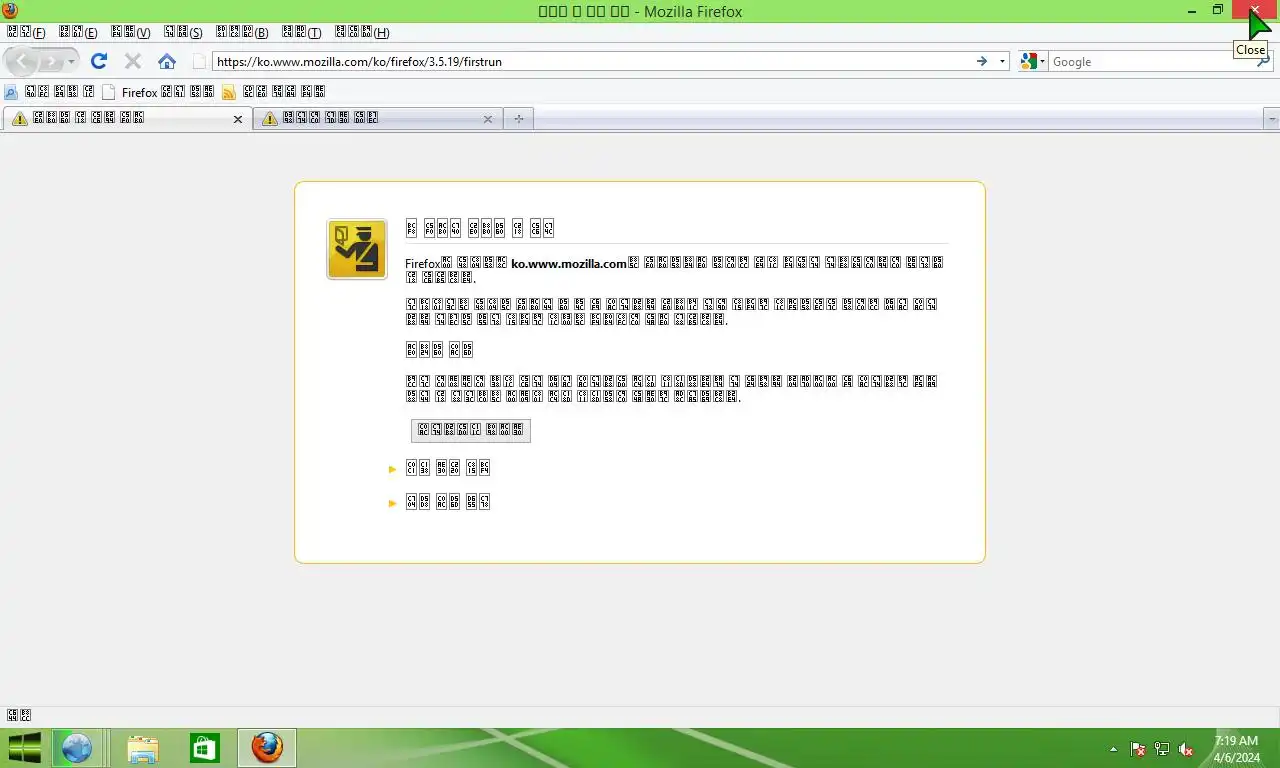
Task: Click the search magnifier button
Action: click(x=1263, y=62)
